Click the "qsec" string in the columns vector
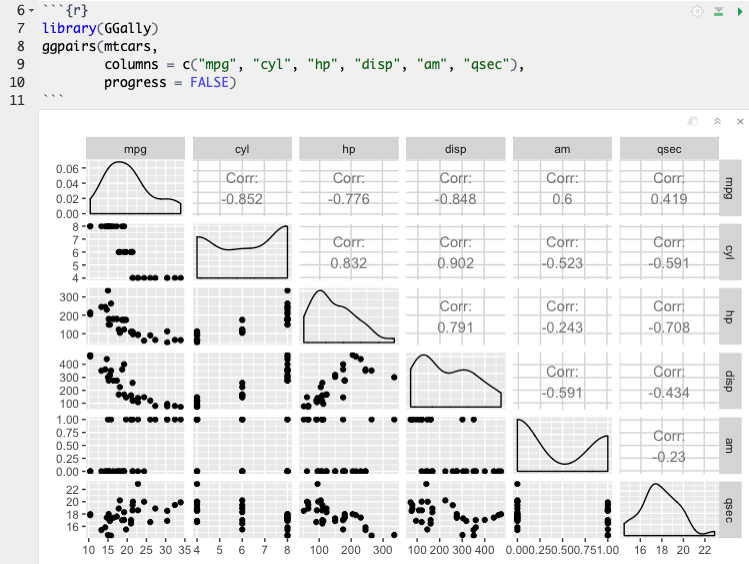Image resolution: width=749 pixels, height=564 pixels. click(486, 64)
